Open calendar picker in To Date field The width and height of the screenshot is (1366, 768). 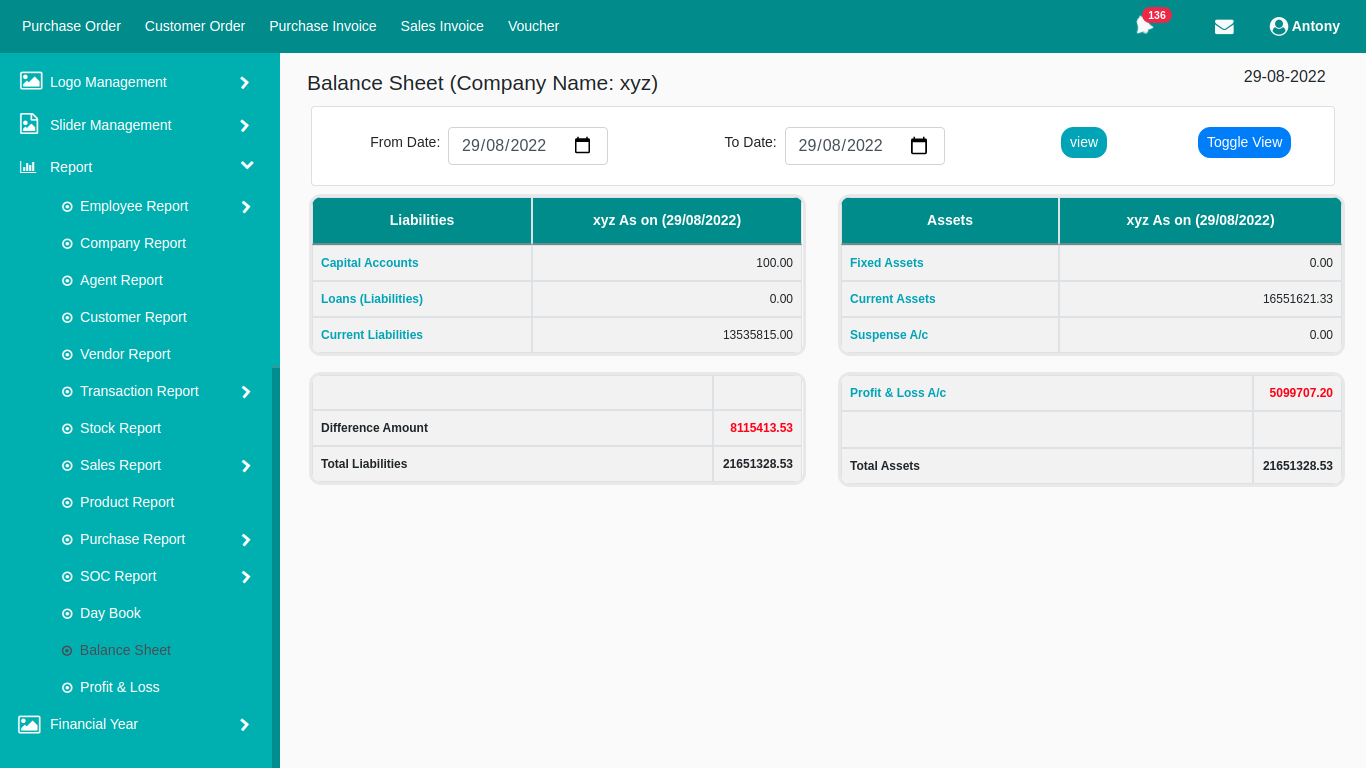coord(919,146)
